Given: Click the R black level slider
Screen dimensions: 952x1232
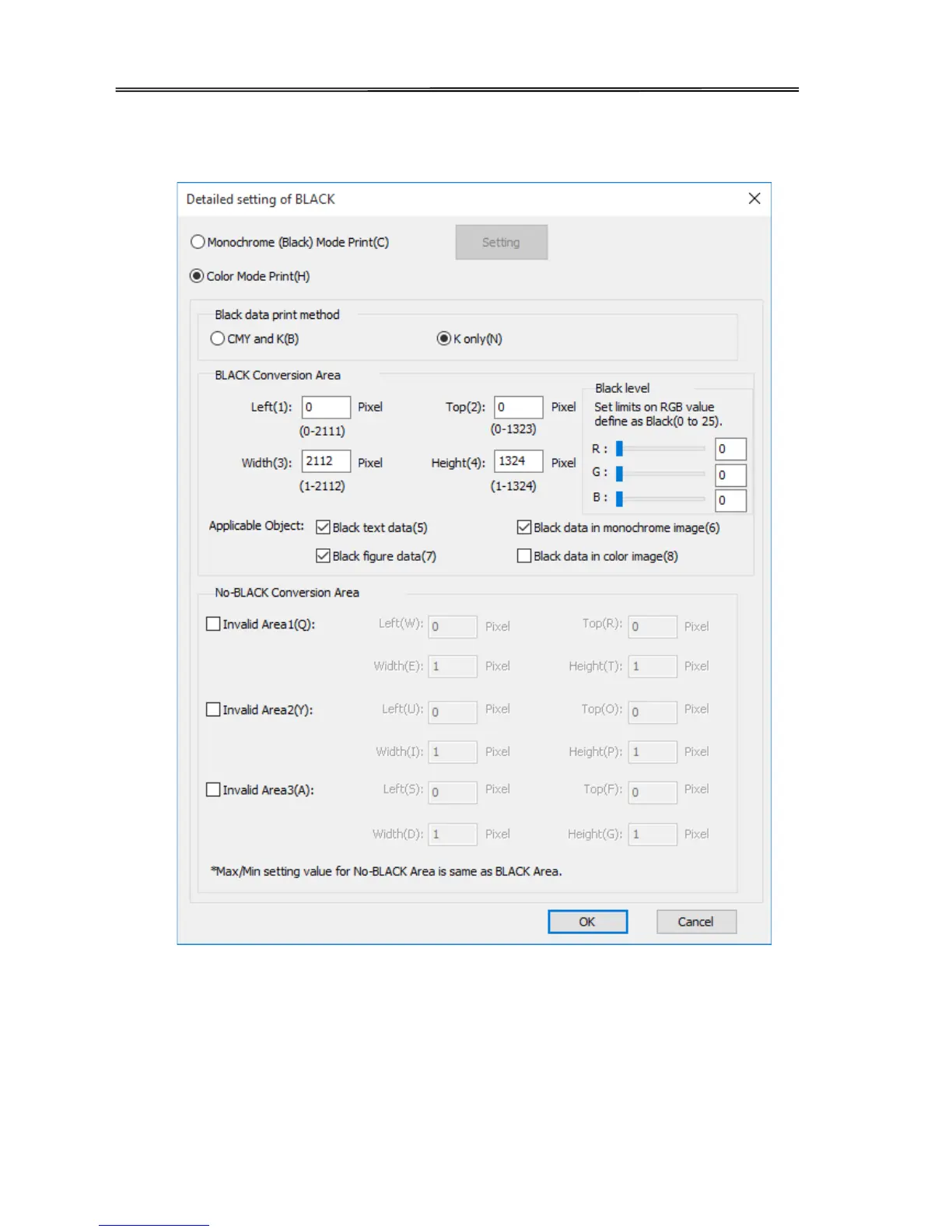Looking at the screenshot, I should (660, 449).
